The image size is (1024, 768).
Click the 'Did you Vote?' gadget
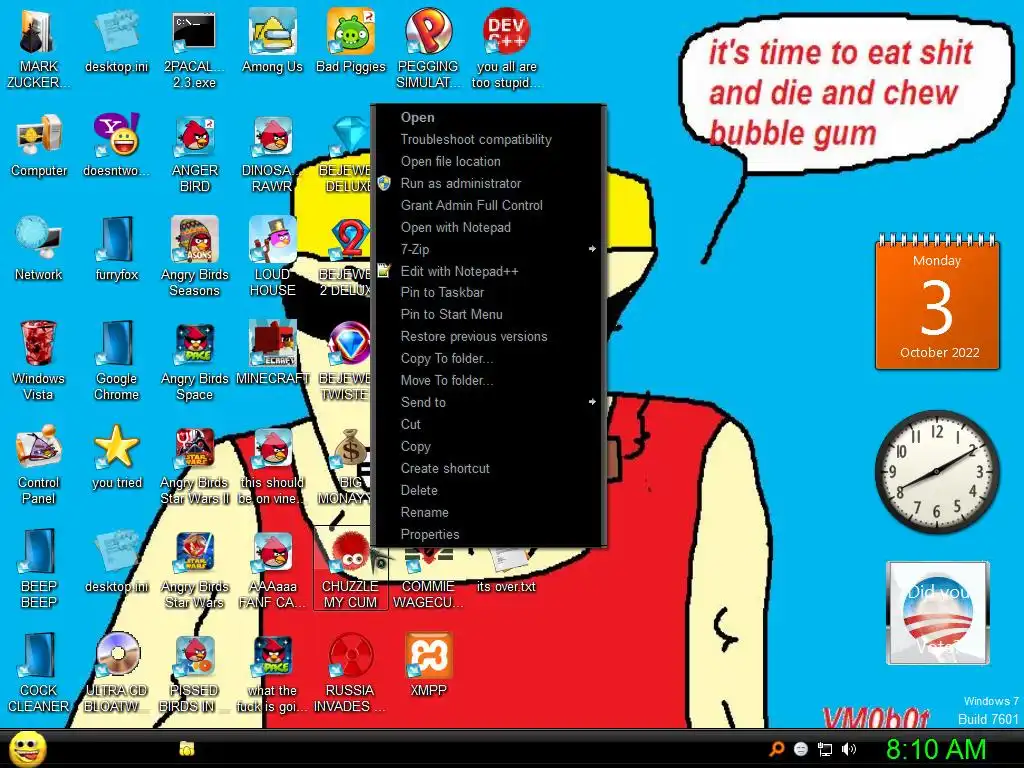tap(938, 613)
